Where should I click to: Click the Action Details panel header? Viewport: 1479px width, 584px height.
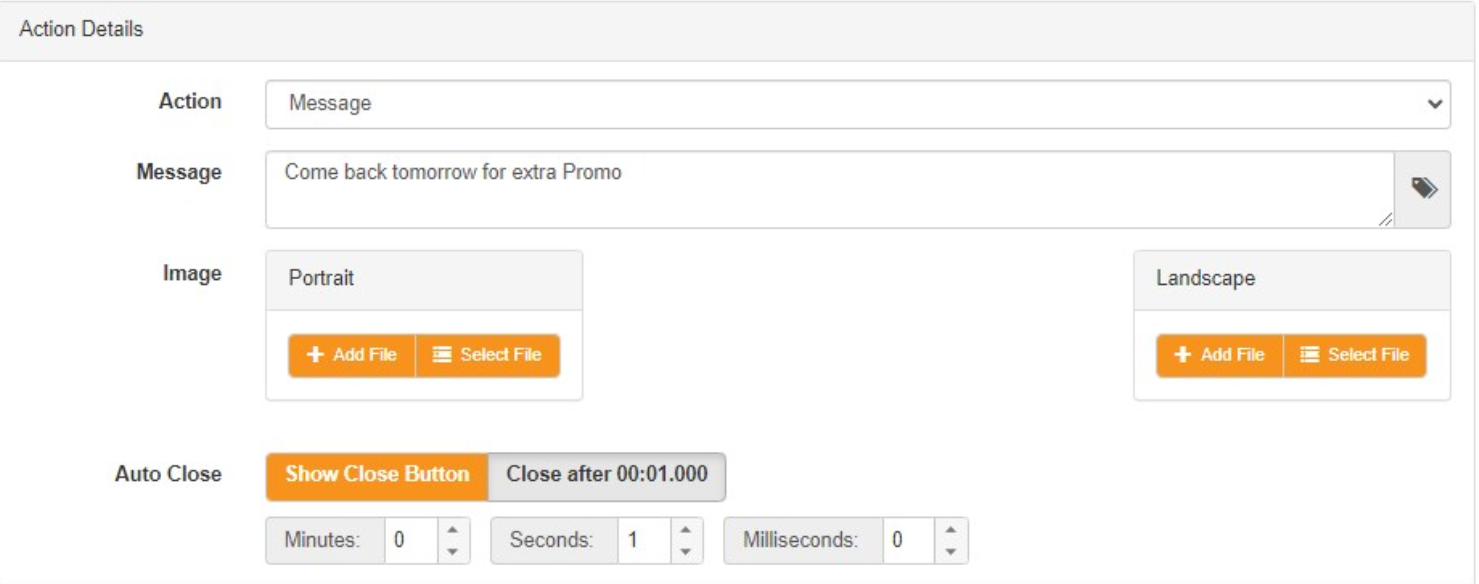click(739, 30)
